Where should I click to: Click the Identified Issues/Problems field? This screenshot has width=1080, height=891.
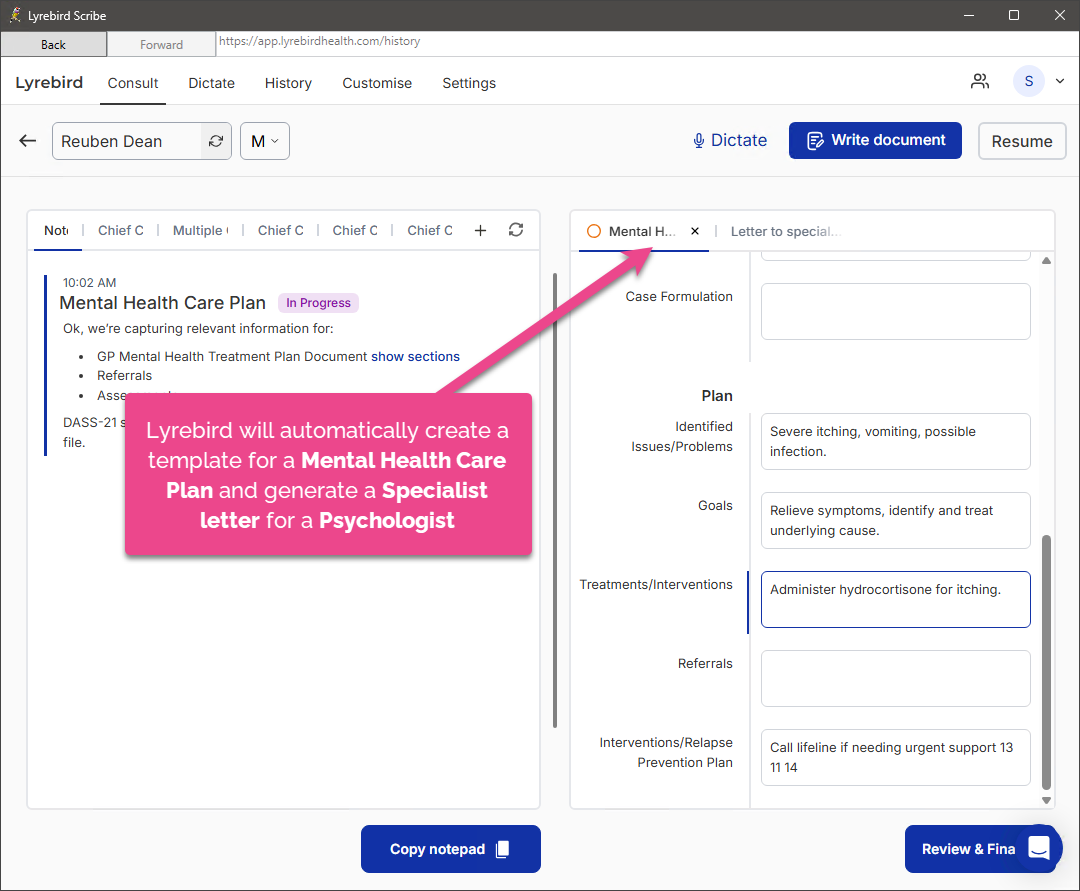895,441
